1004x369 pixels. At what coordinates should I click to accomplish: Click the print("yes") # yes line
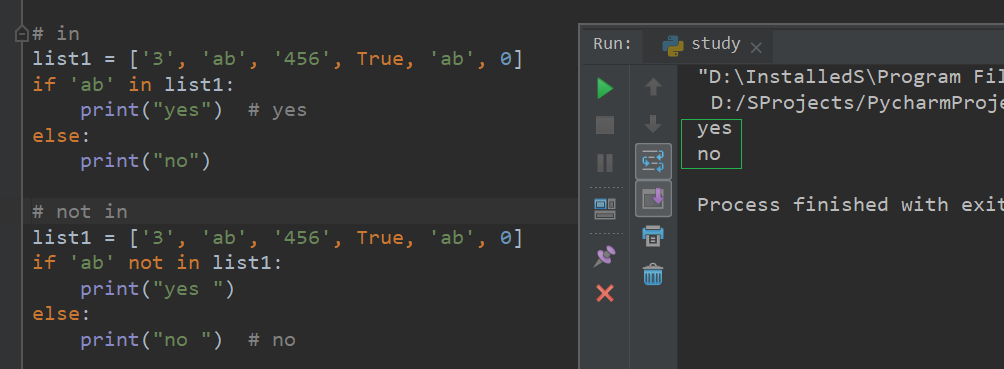(193, 110)
